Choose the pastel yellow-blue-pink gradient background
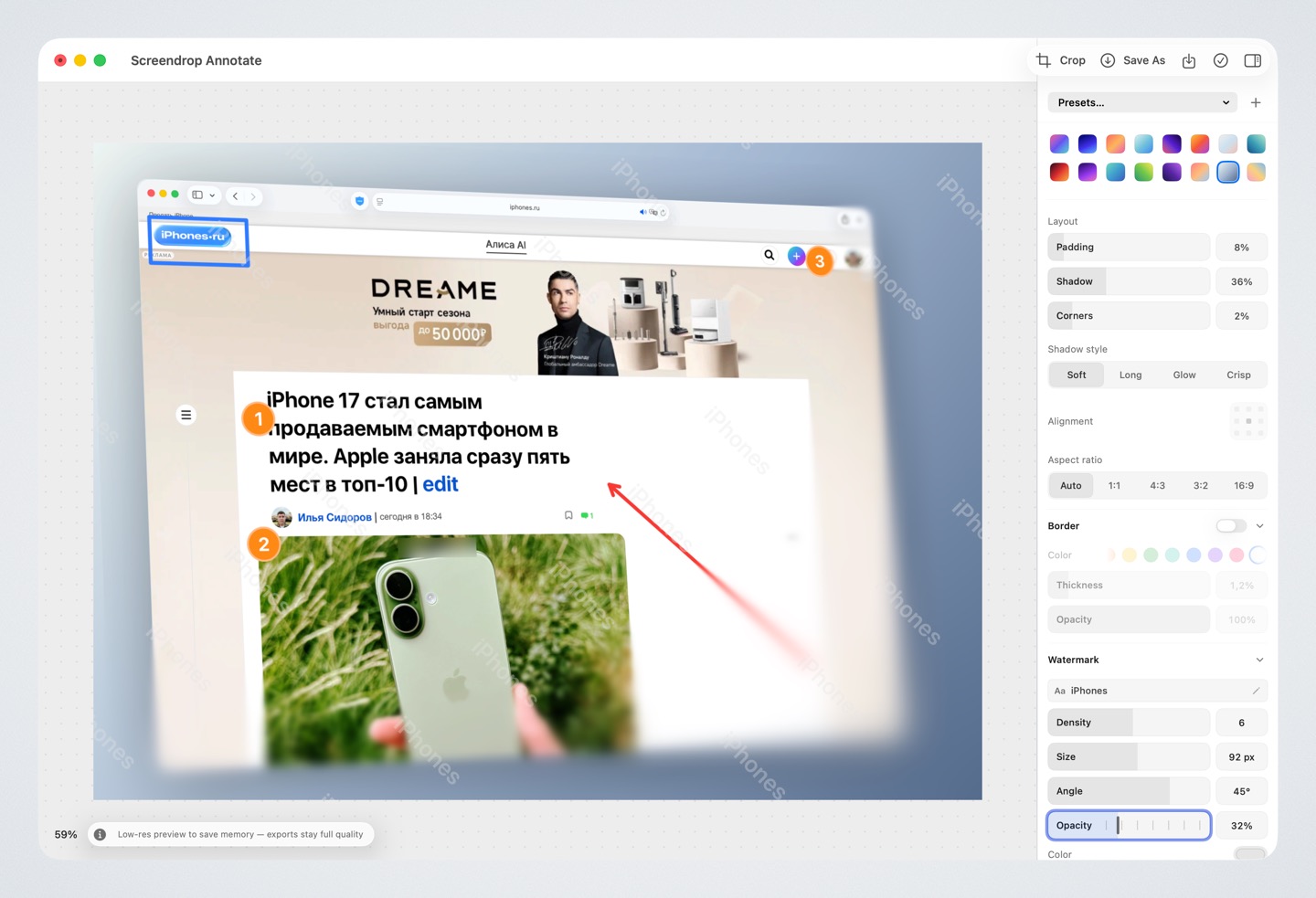The height and width of the screenshot is (898, 1316). point(1257,172)
